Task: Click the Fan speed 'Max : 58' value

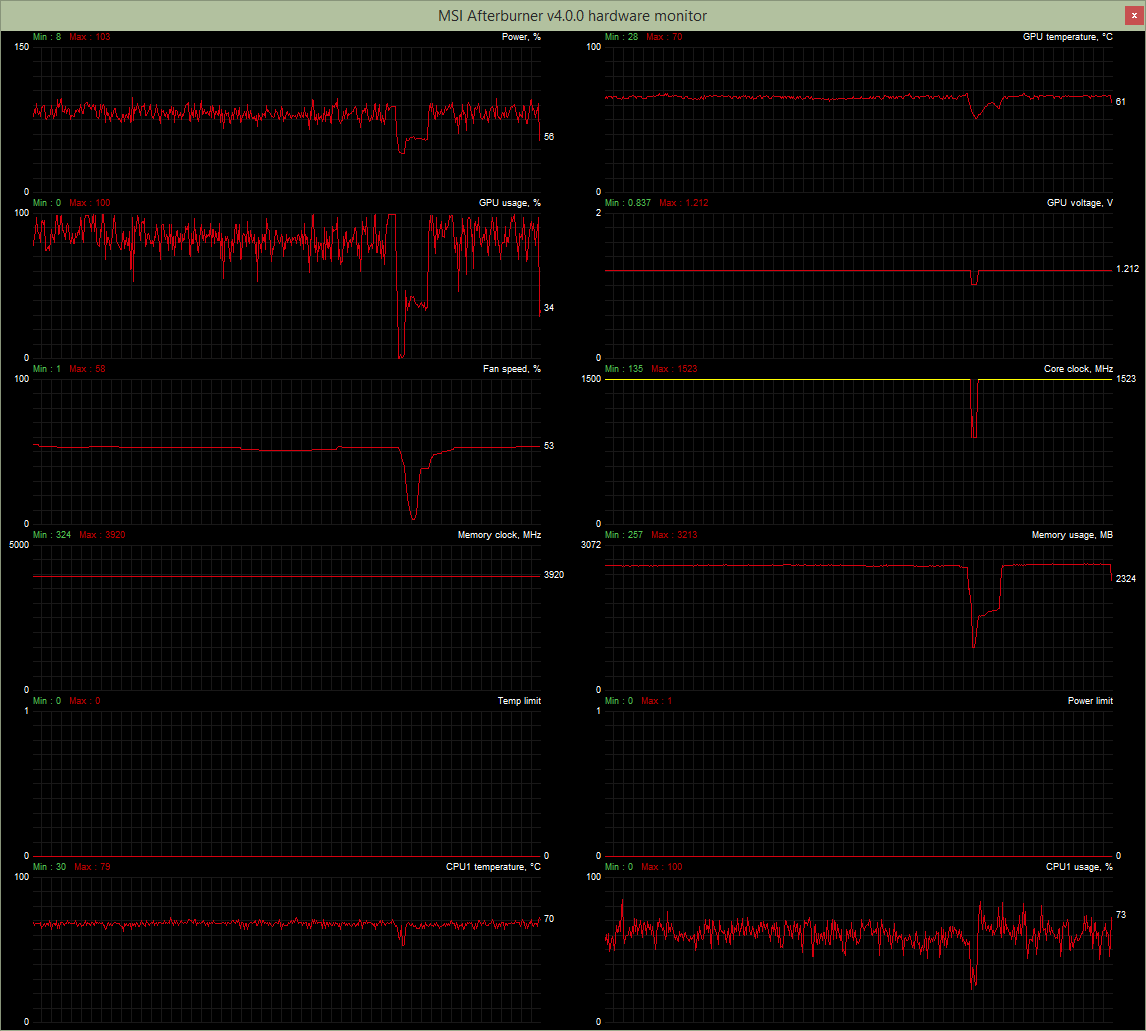Action: [87, 368]
